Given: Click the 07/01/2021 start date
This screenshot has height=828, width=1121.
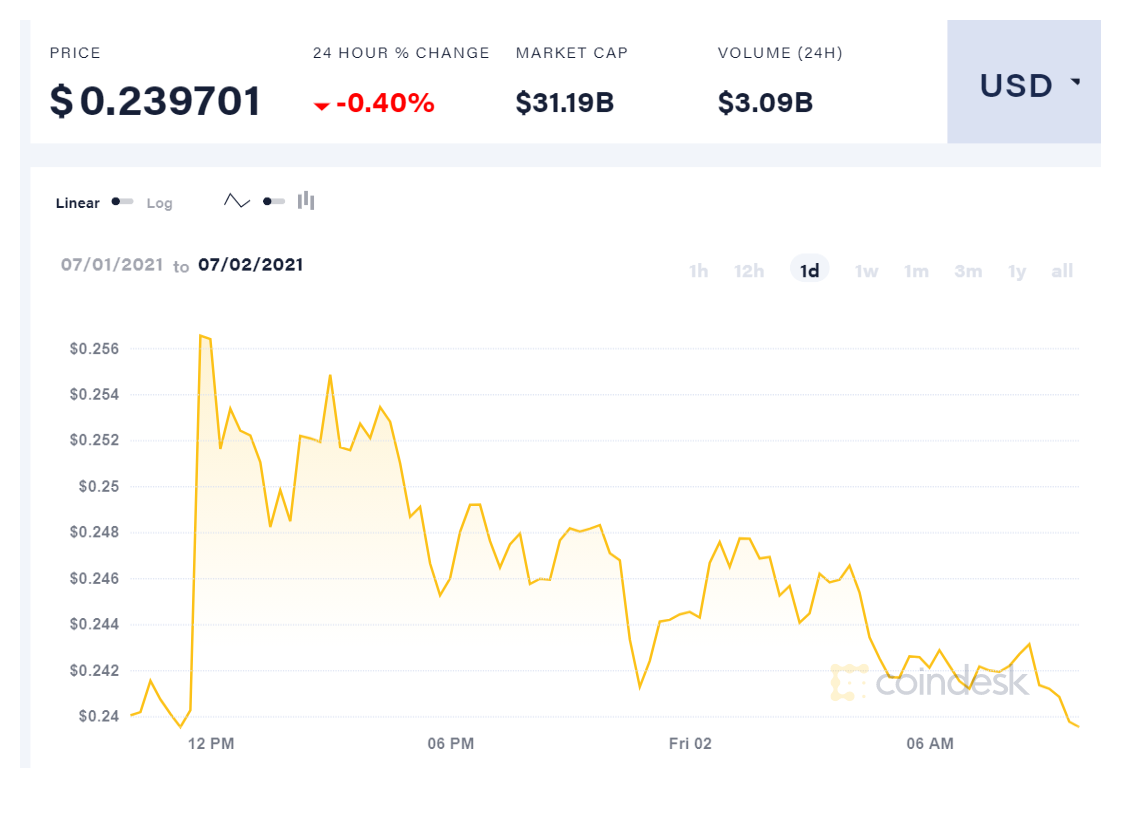Looking at the screenshot, I should [x=111, y=265].
